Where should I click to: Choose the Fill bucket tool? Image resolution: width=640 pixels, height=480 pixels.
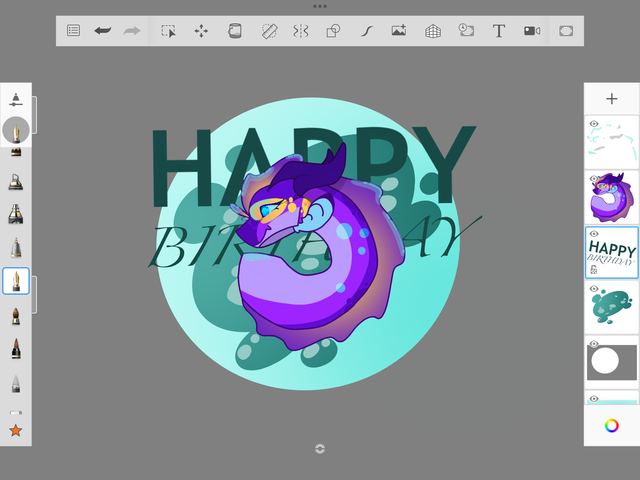235,31
